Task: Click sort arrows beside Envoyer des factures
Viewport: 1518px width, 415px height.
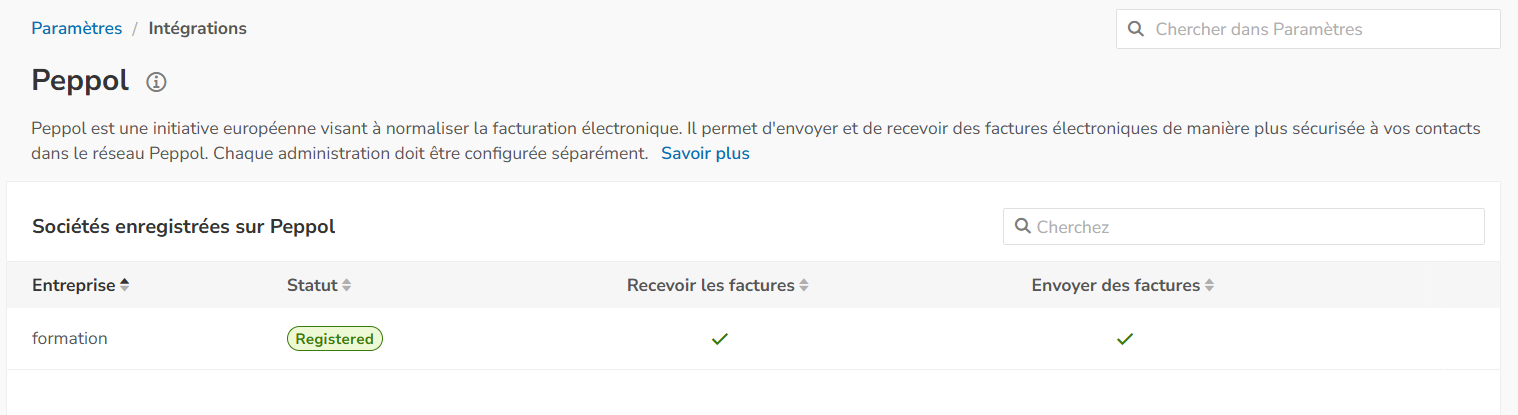Action: click(x=1209, y=285)
